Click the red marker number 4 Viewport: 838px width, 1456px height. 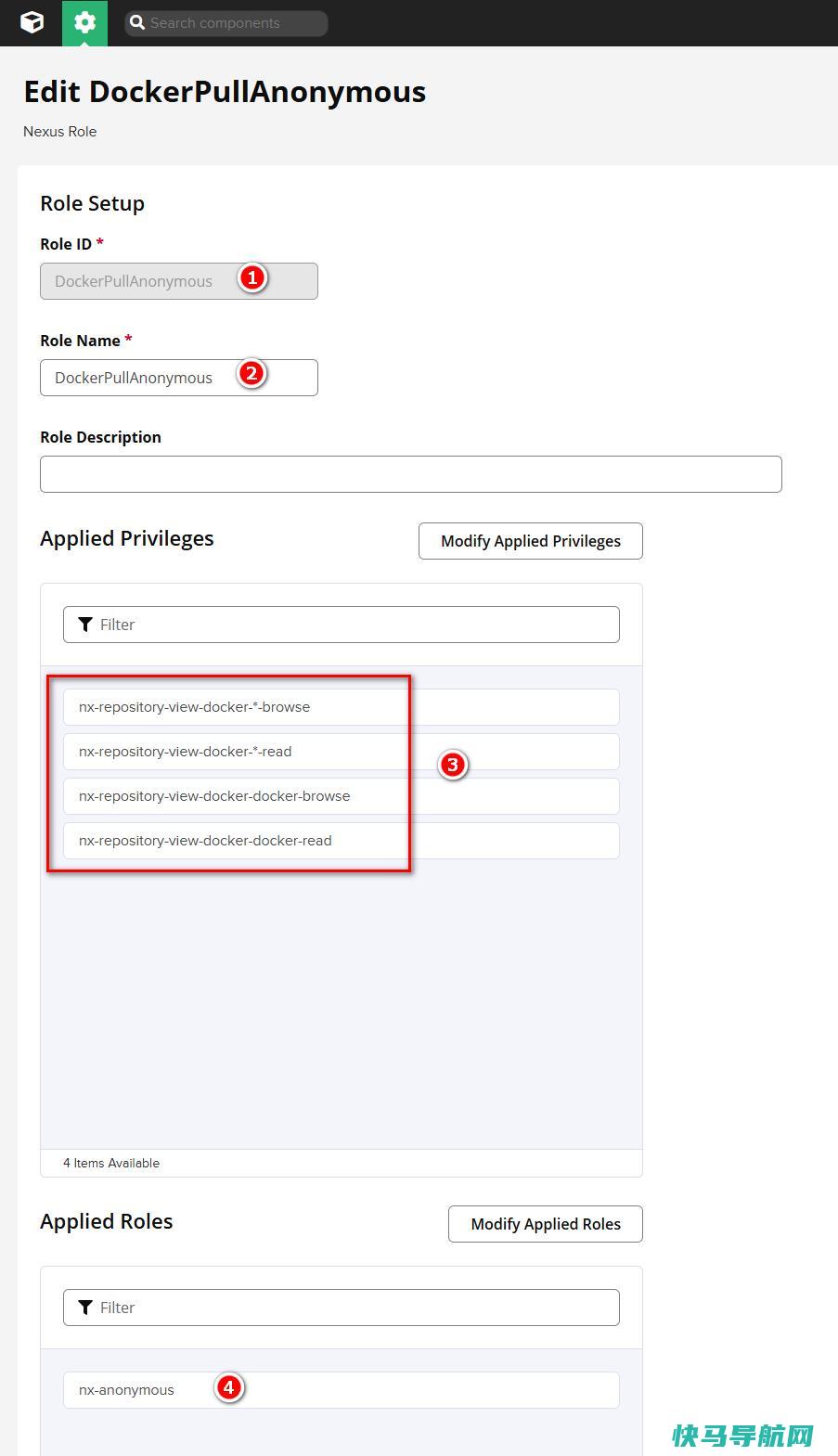[228, 1388]
